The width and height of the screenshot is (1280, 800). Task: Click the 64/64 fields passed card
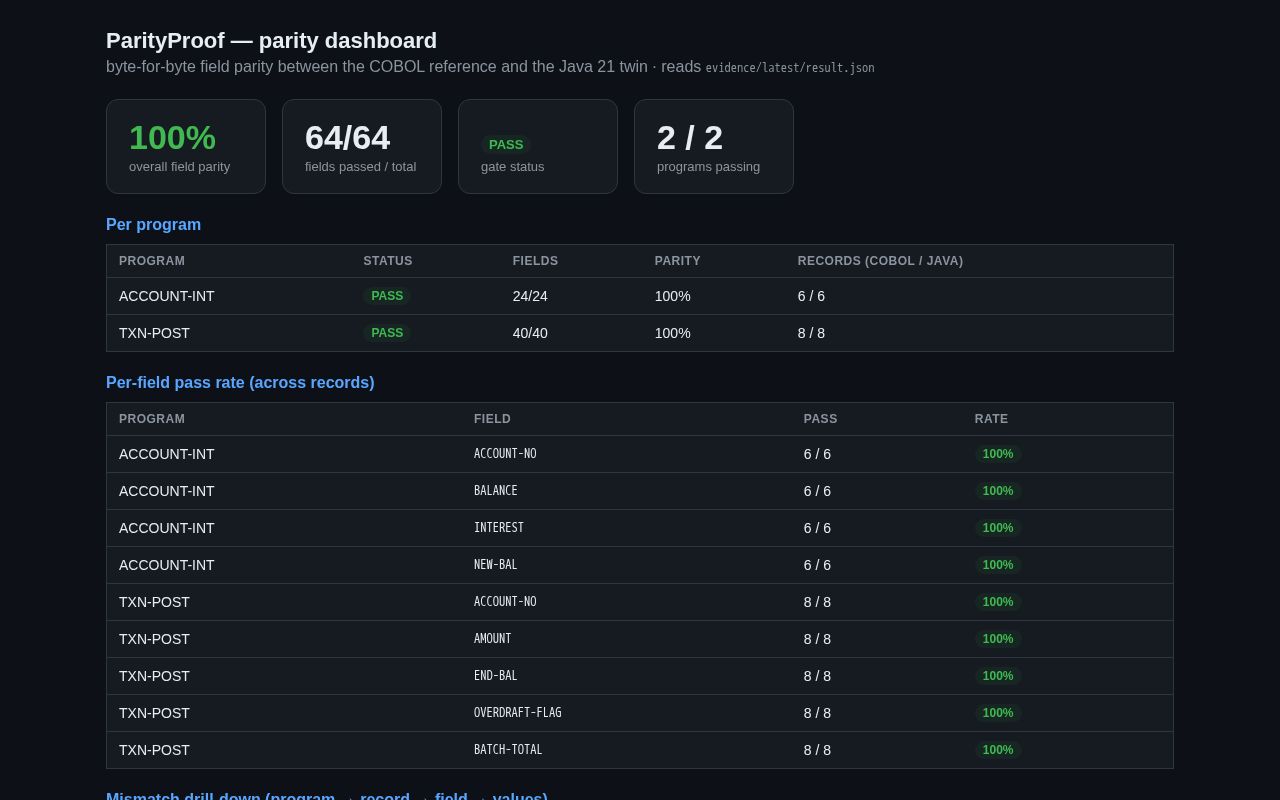(x=362, y=146)
